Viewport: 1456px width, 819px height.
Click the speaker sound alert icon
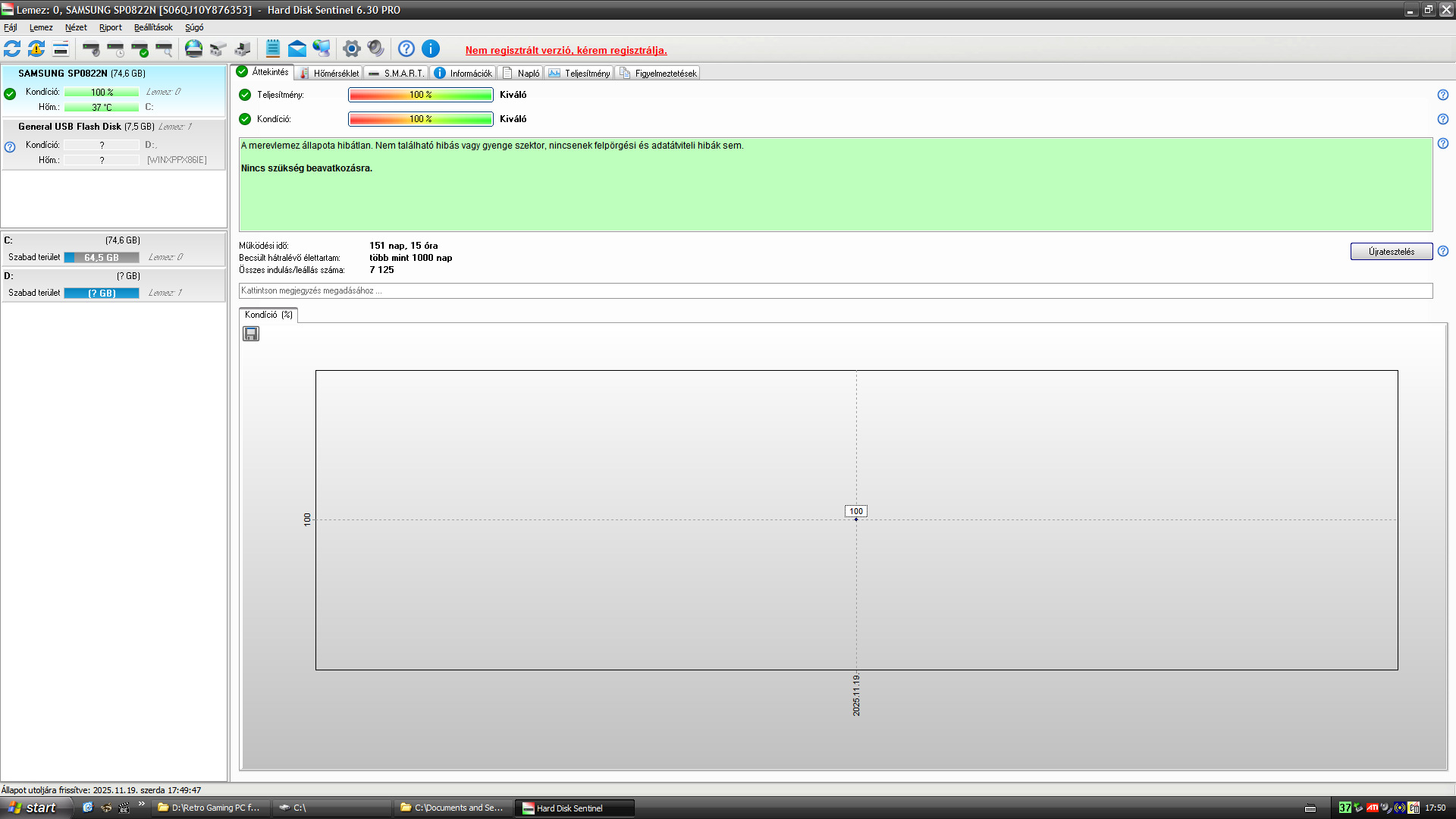click(x=375, y=49)
